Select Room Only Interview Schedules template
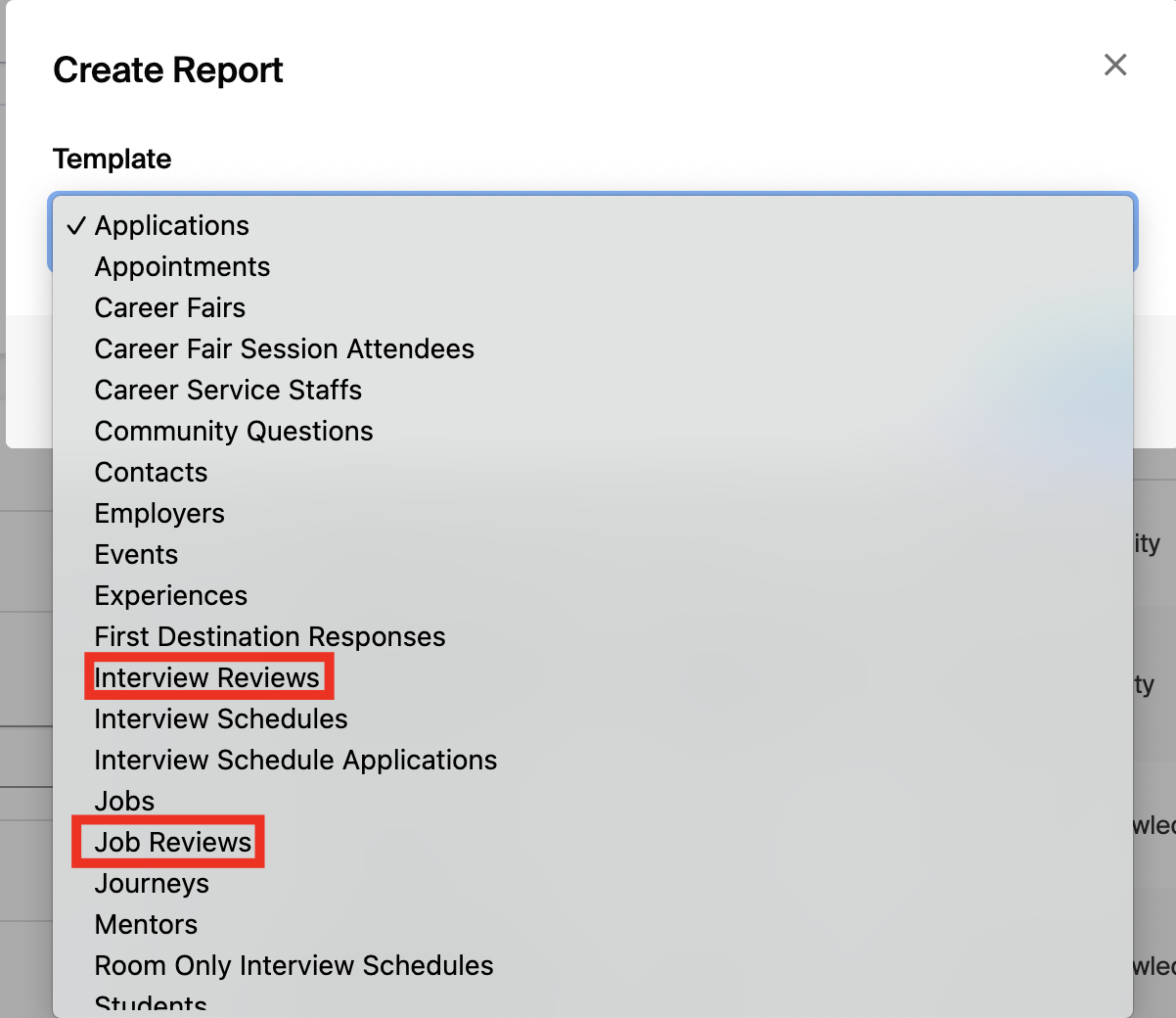This screenshot has height=1018, width=1176. point(593,965)
